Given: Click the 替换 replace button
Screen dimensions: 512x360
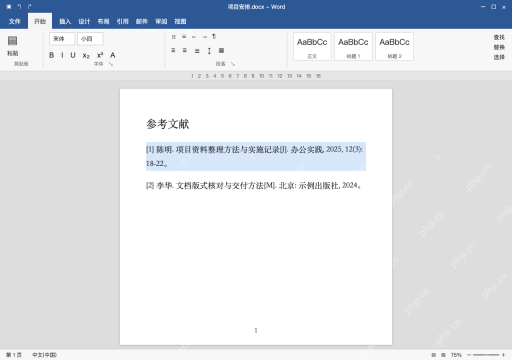Looking at the screenshot, I should tap(499, 47).
